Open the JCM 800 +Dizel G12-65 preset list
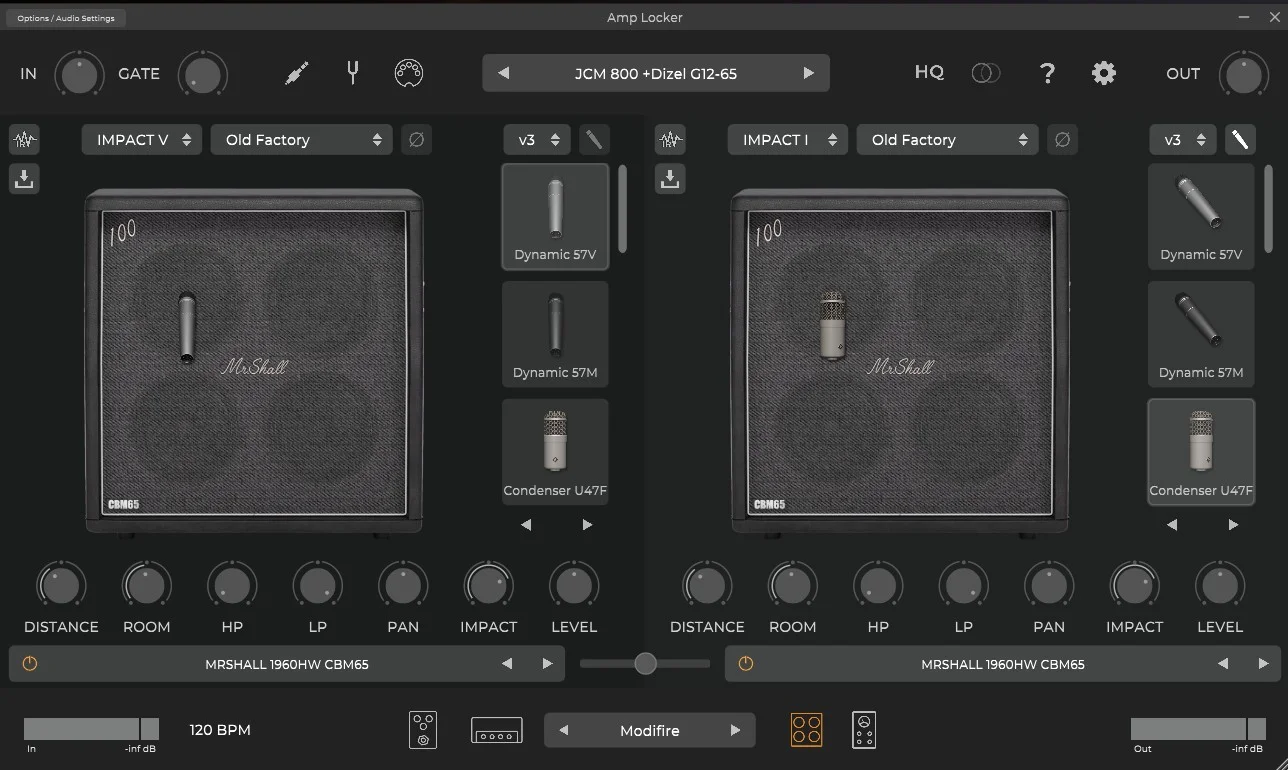 click(656, 73)
